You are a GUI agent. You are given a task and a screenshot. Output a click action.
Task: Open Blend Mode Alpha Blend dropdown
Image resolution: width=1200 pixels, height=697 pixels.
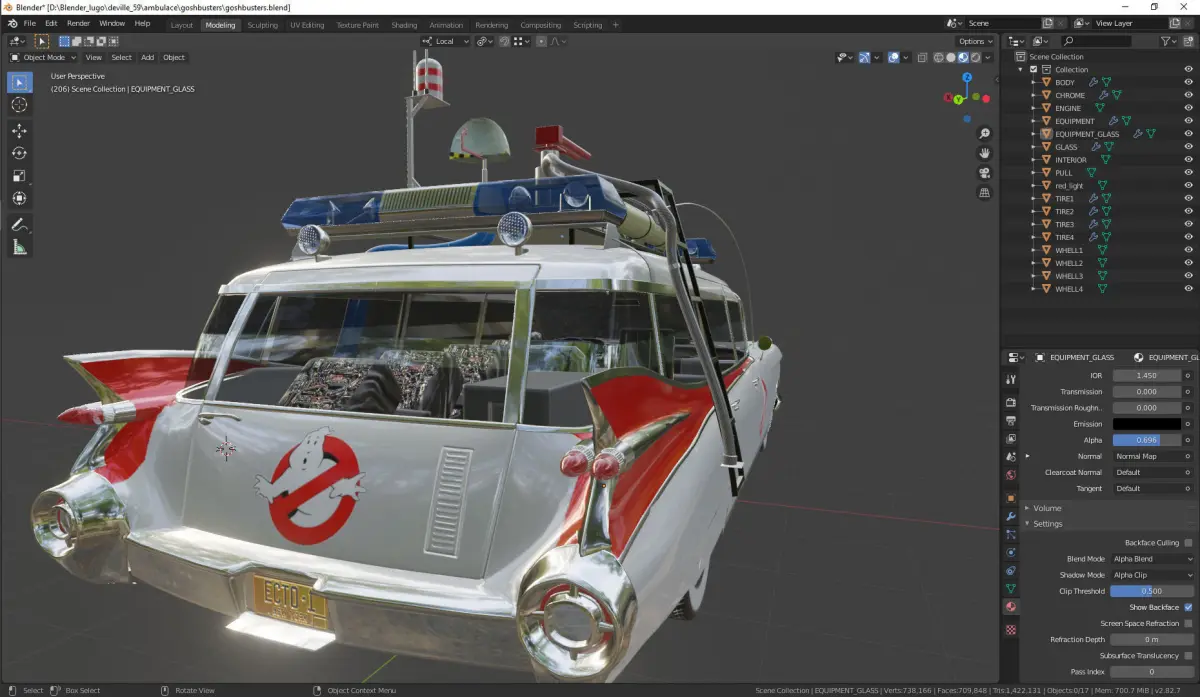pos(1153,559)
